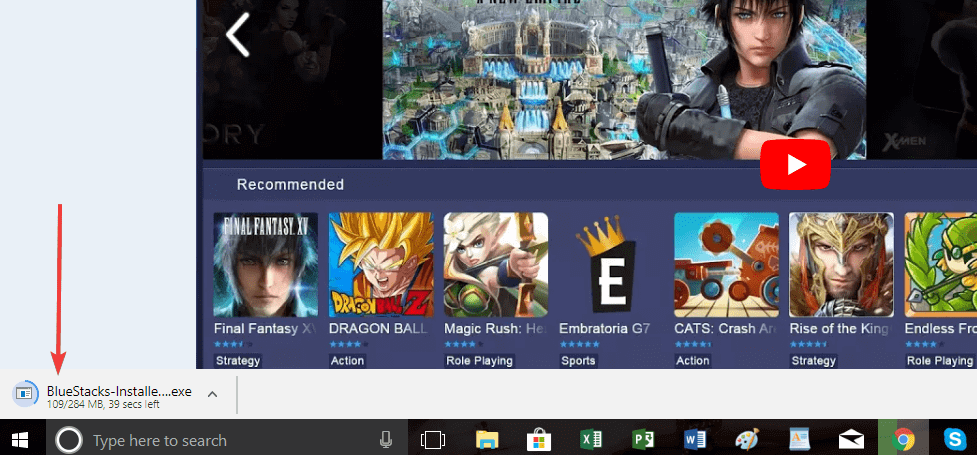The image size is (977, 455).
Task: Click the Embratoria G7 five-star rating
Action: [x=579, y=344]
